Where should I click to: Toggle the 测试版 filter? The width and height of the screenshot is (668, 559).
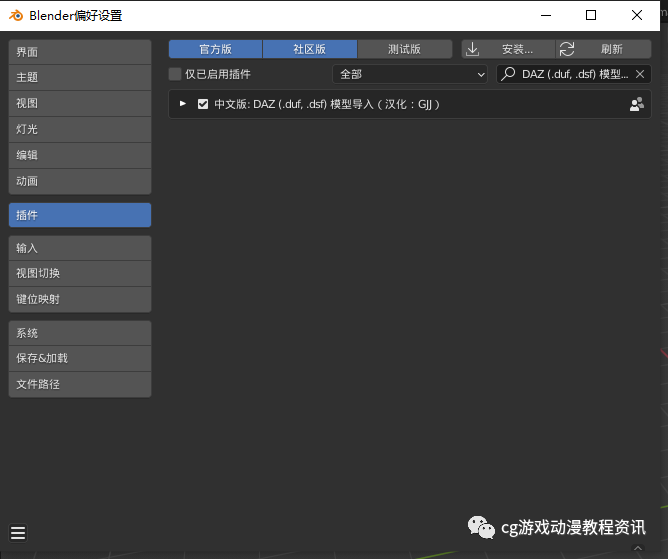pyautogui.click(x=405, y=49)
